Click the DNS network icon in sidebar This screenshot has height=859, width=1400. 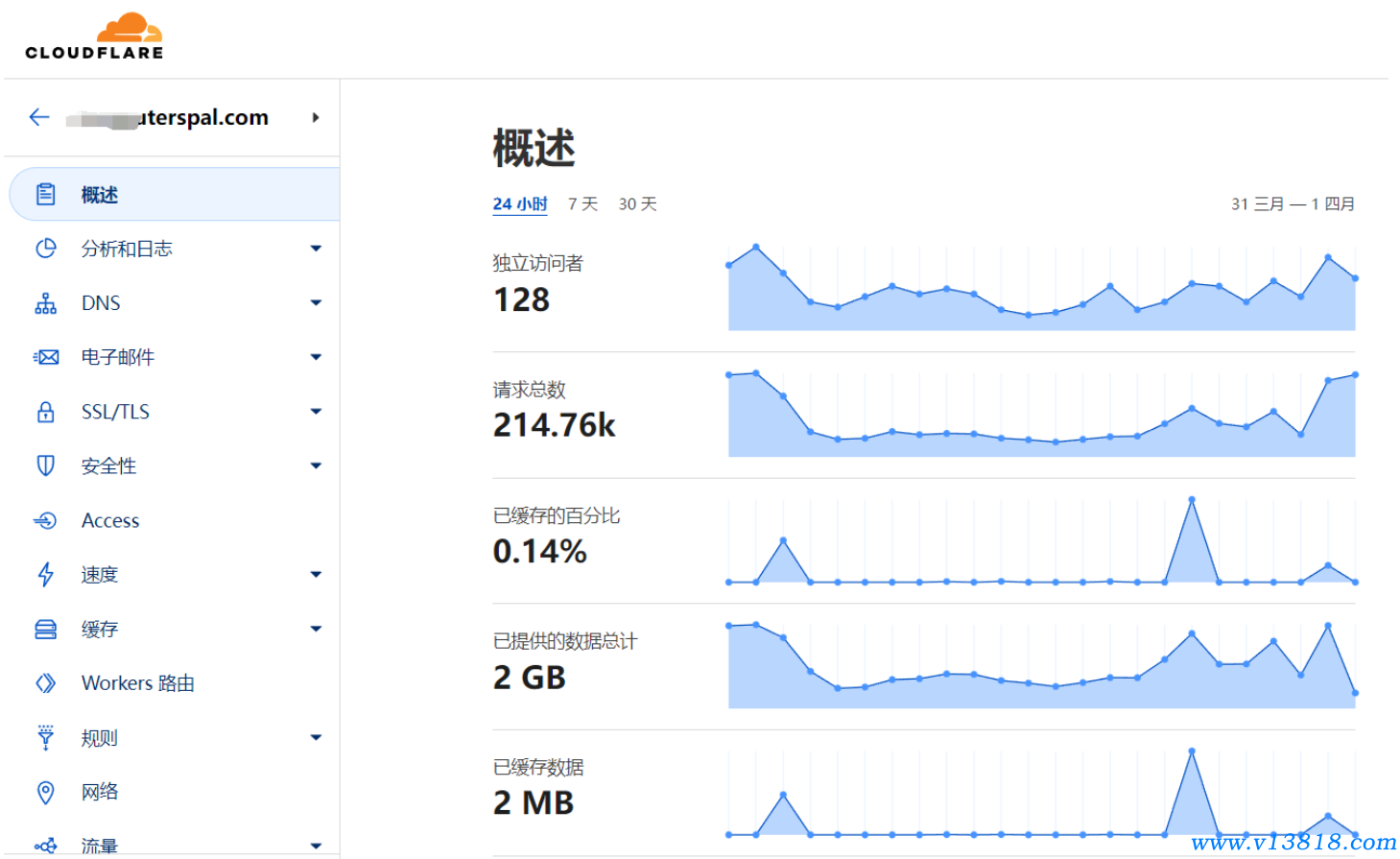coord(45,303)
